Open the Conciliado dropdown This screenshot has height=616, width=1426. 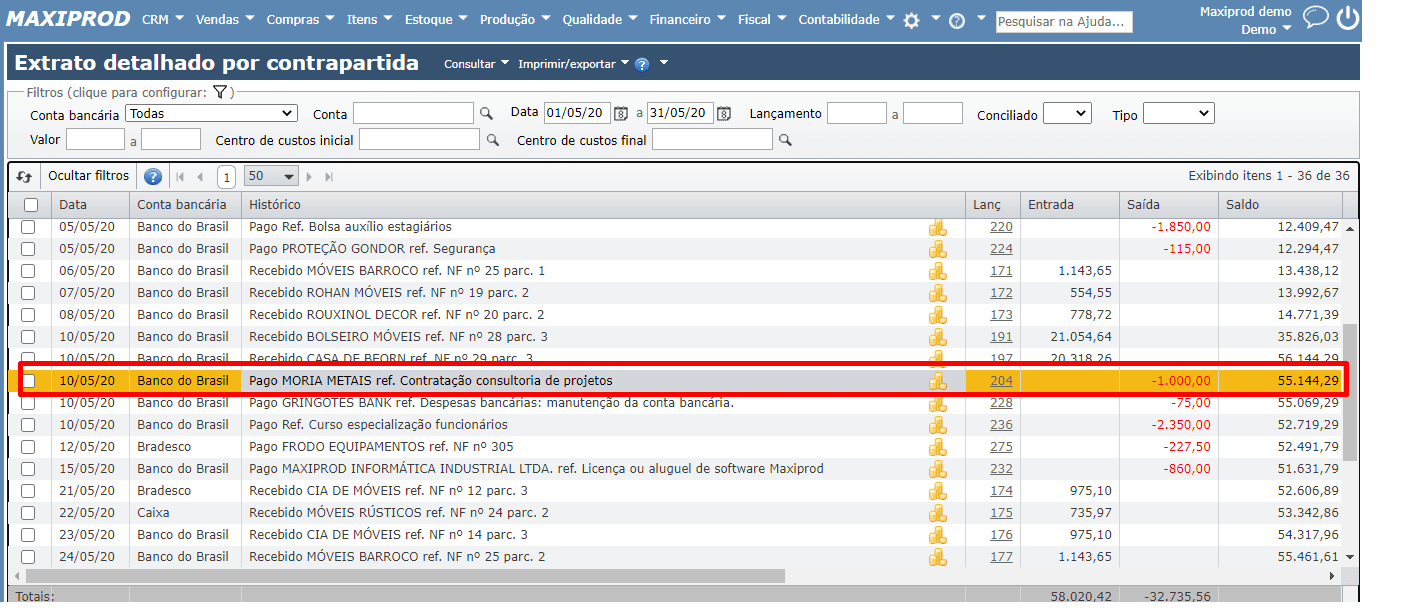pos(1066,114)
